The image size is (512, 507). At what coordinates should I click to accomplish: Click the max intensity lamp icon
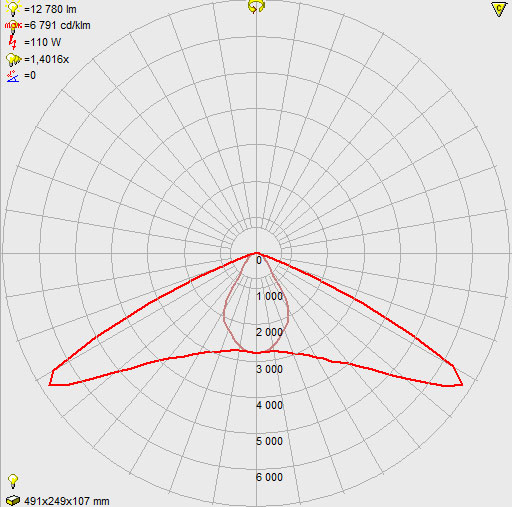click(x=13, y=26)
